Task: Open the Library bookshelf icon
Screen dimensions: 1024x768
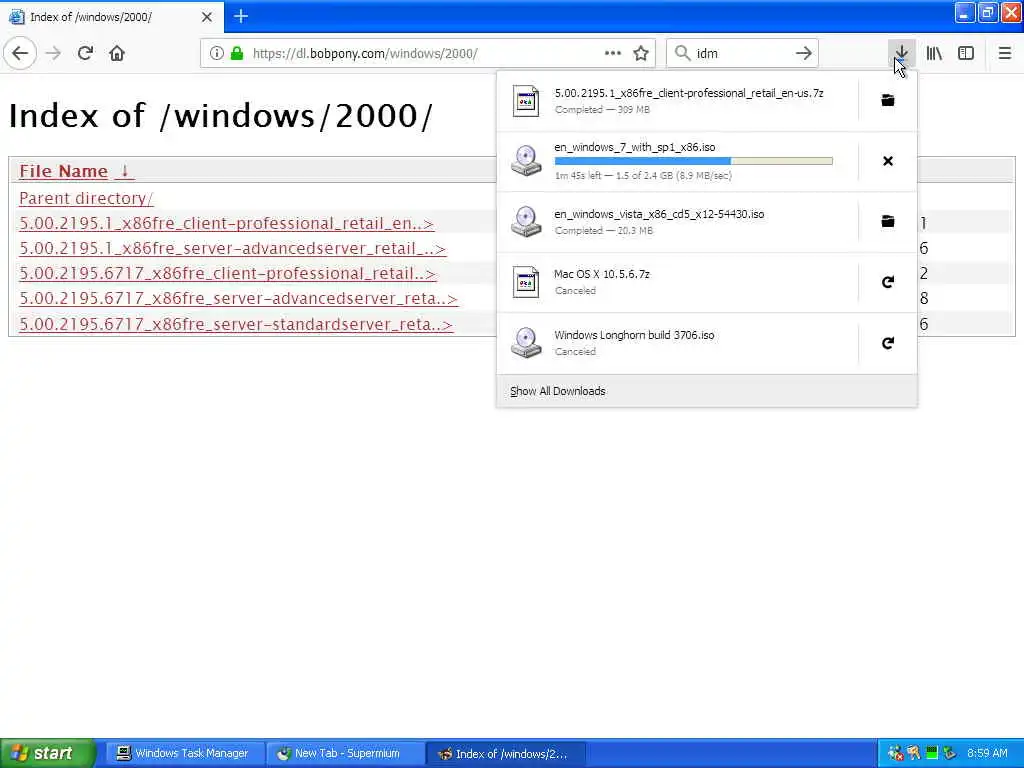Action: (x=934, y=53)
